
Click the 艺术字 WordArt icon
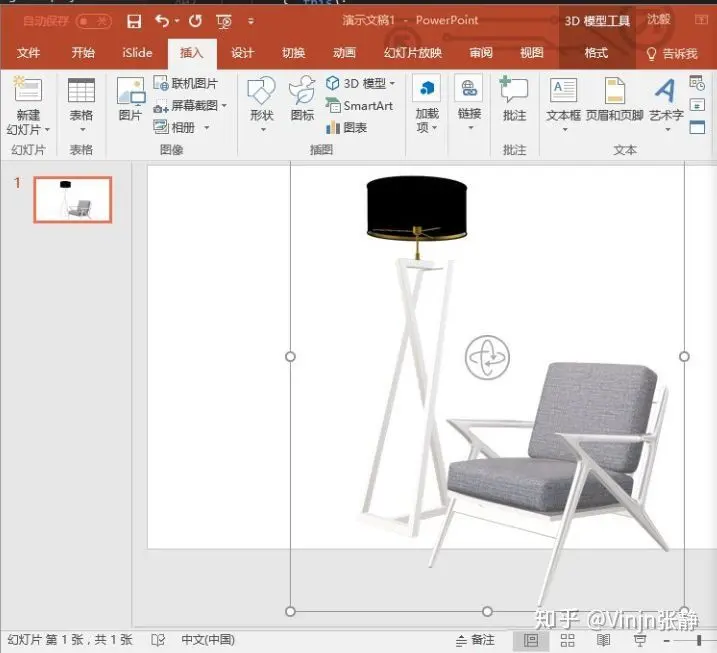pos(665,91)
